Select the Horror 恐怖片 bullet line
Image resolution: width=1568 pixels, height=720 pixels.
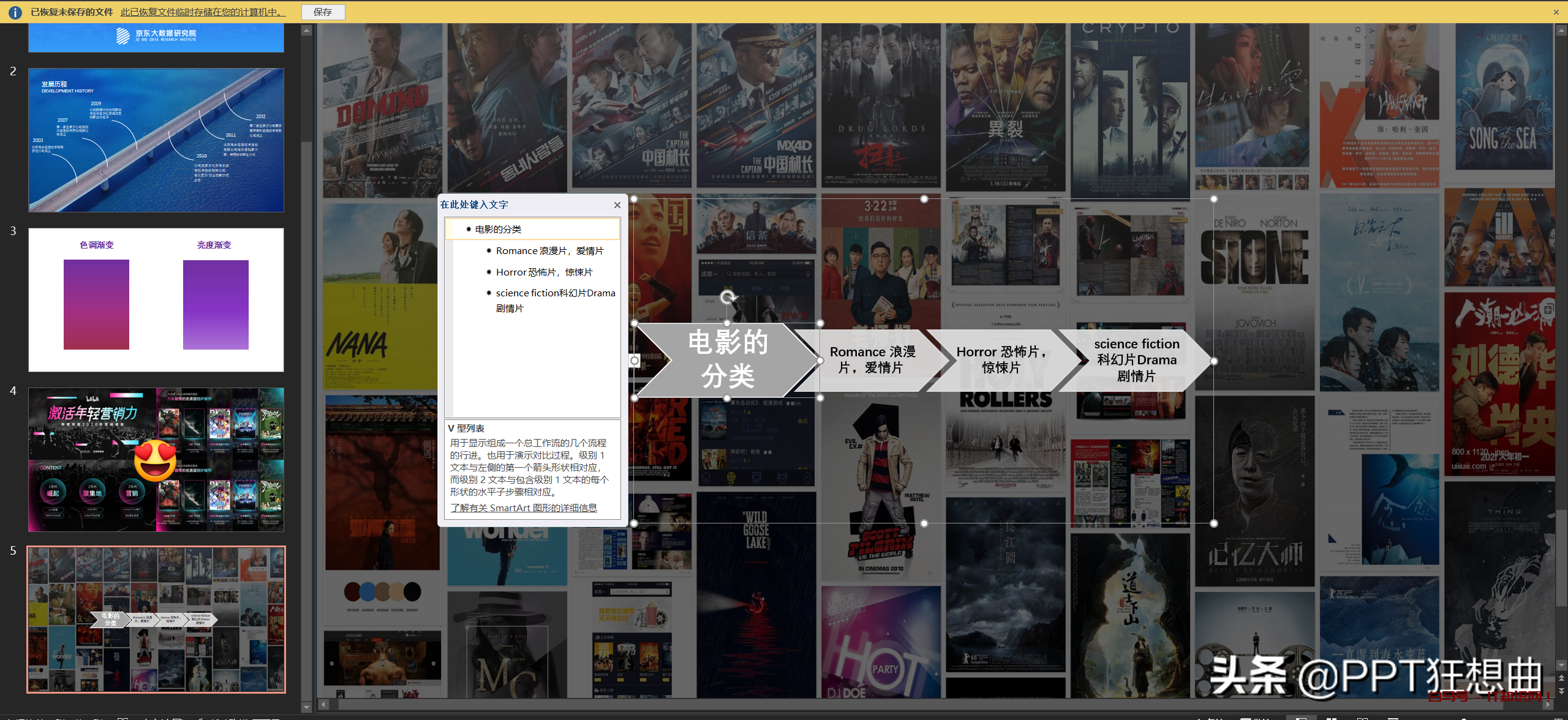coord(544,272)
